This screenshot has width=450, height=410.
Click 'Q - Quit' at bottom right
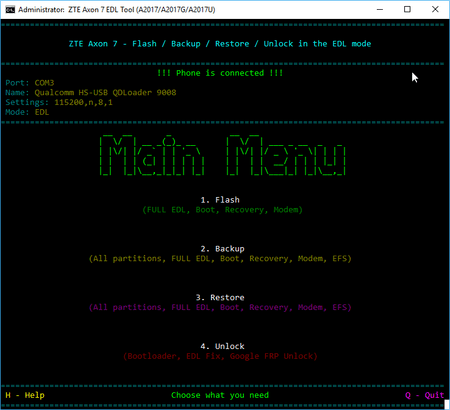pyautogui.click(x=424, y=395)
